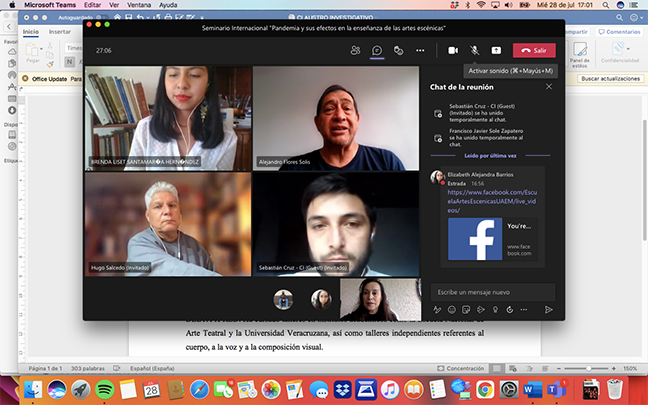Click the Escribe un mensaje nuevo field
Screen dimensions: 648x405
[x=493, y=292]
